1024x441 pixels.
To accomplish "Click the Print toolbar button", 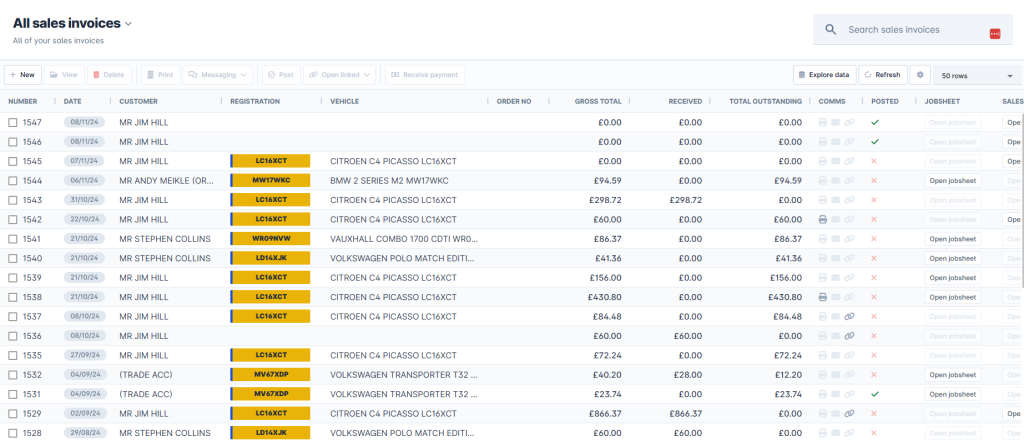I will (x=161, y=75).
